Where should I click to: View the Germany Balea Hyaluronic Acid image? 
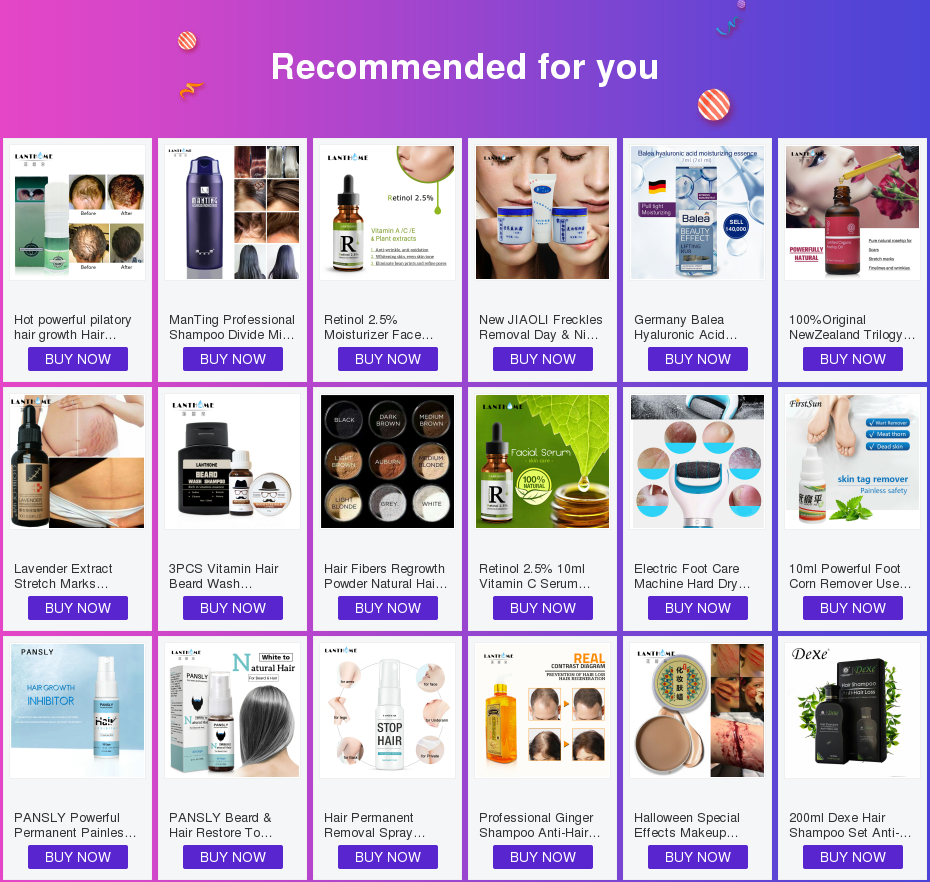pyautogui.click(x=698, y=212)
